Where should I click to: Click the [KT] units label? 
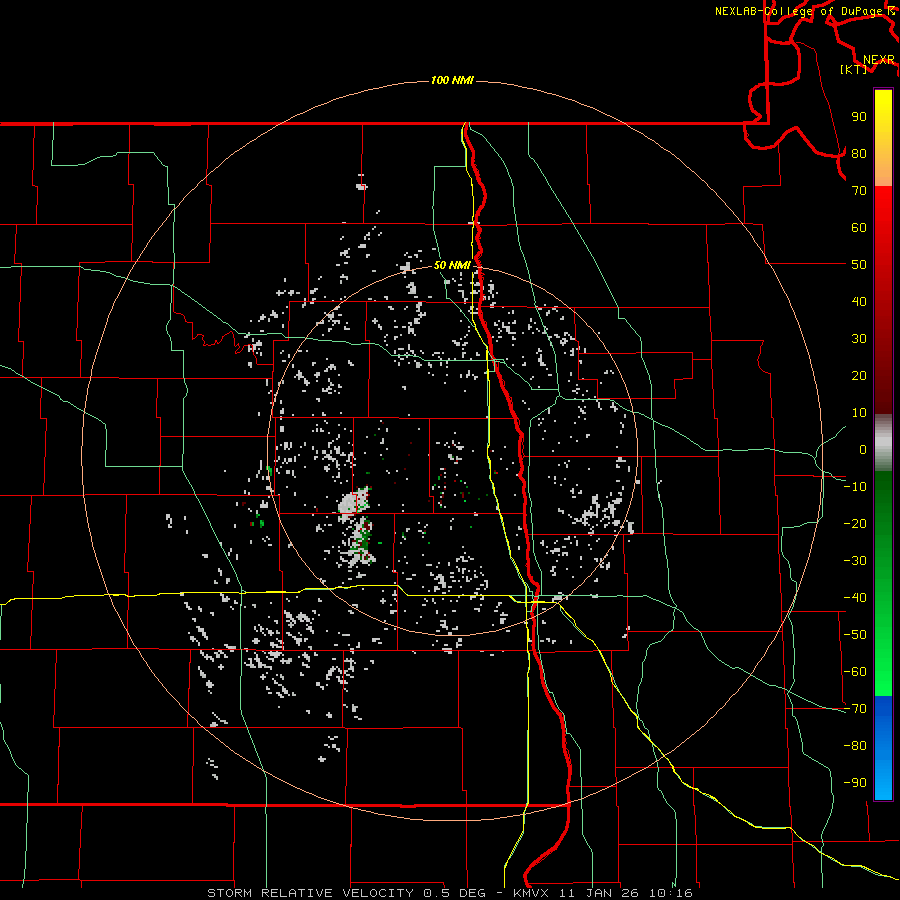(x=854, y=69)
